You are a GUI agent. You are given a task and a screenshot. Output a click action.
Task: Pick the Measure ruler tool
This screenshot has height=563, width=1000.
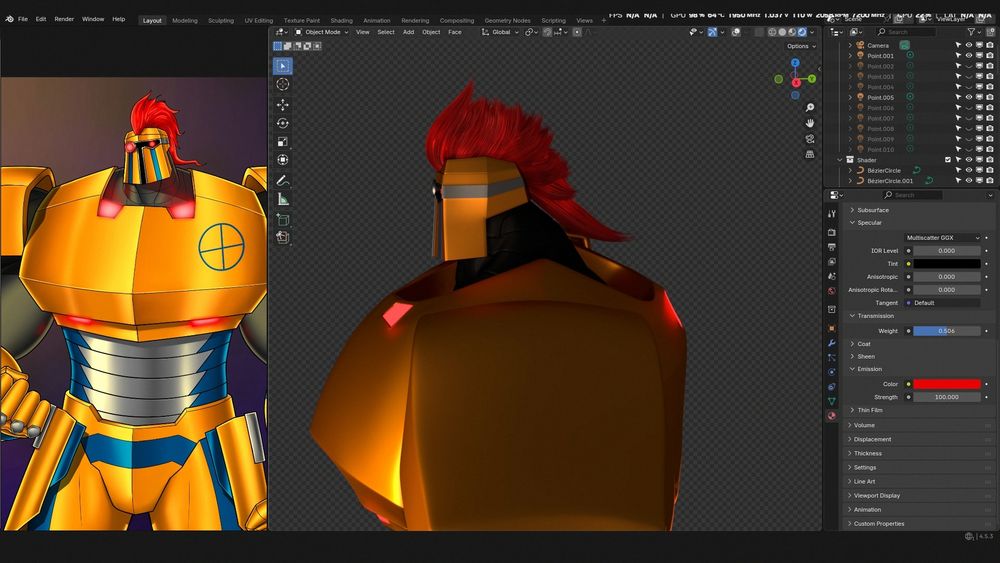pyautogui.click(x=283, y=199)
